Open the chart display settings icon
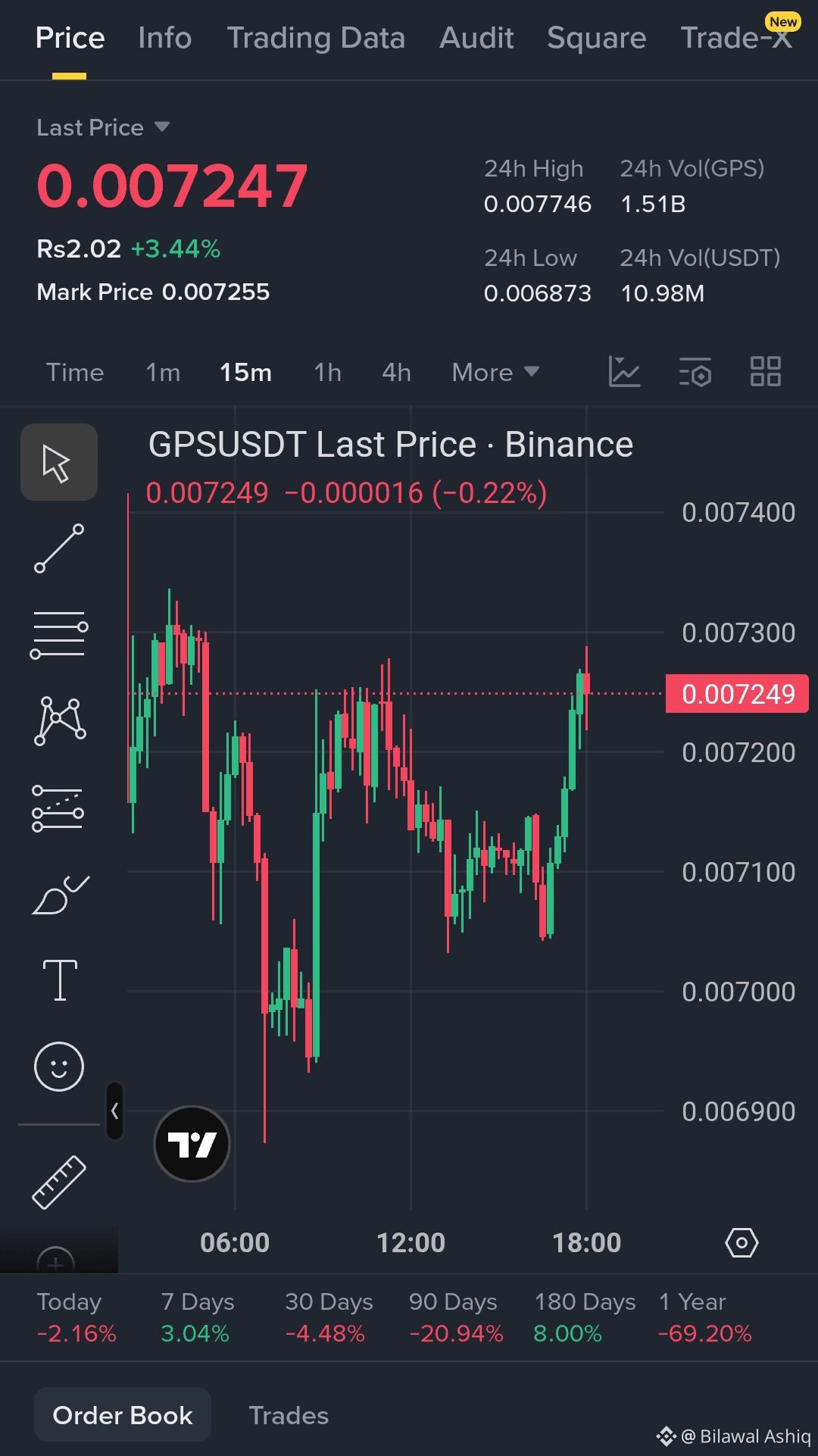Screen dimensions: 818x1456 695,372
